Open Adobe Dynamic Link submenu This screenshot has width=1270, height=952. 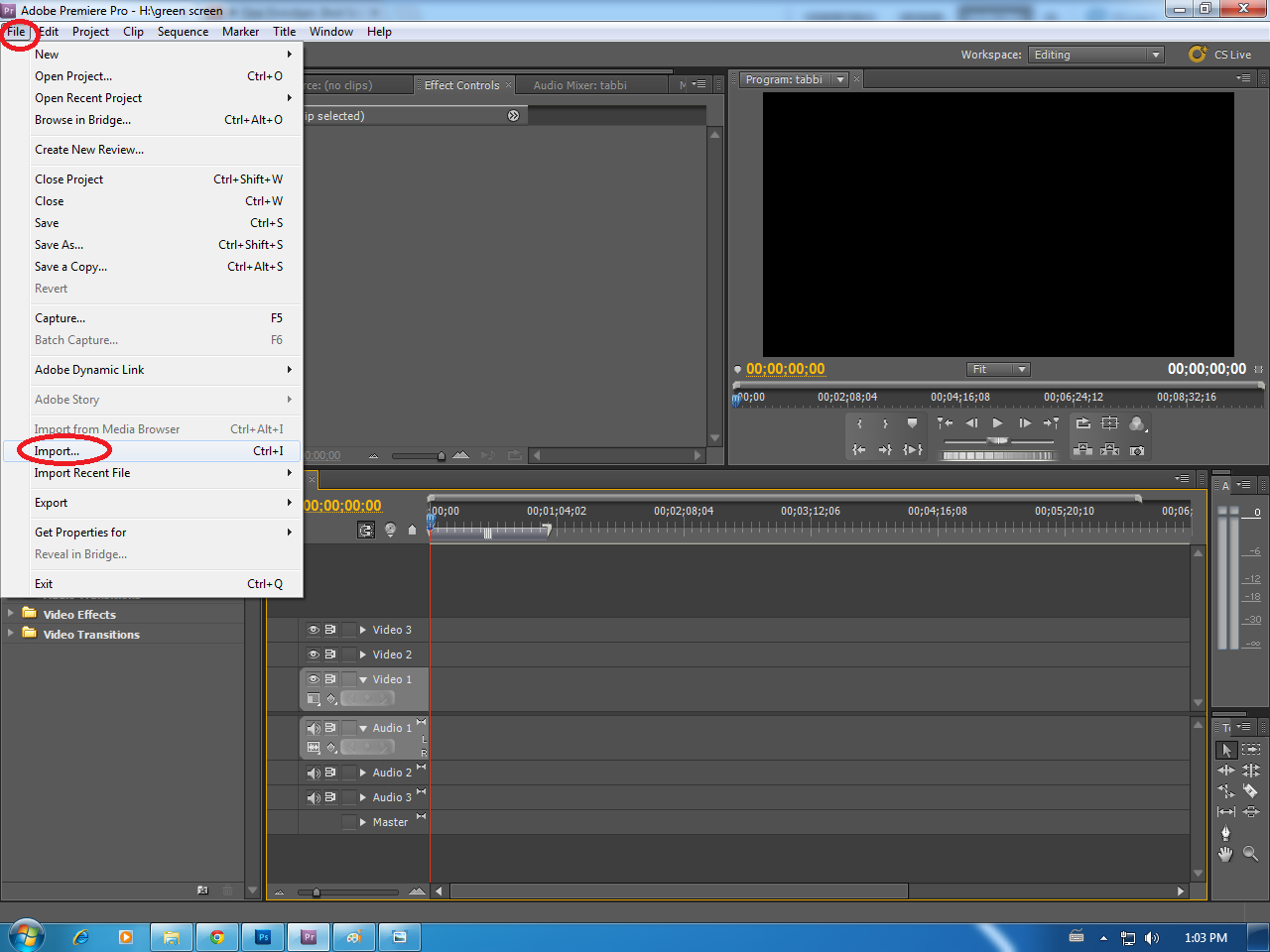(x=152, y=370)
